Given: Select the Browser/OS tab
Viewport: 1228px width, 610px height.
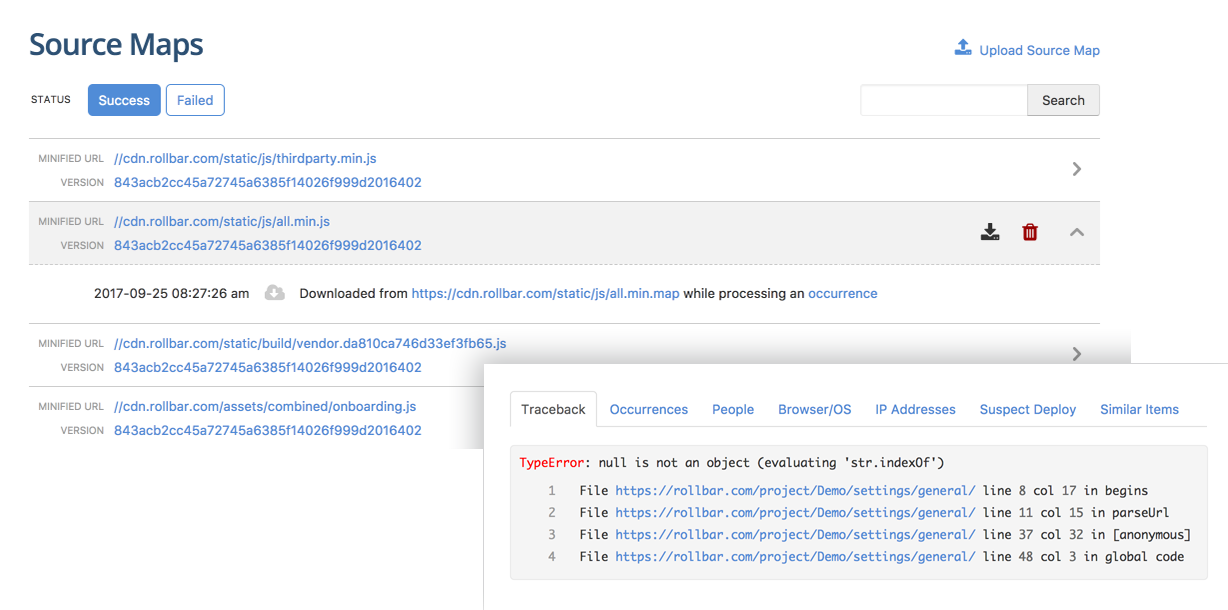Looking at the screenshot, I should 815,409.
